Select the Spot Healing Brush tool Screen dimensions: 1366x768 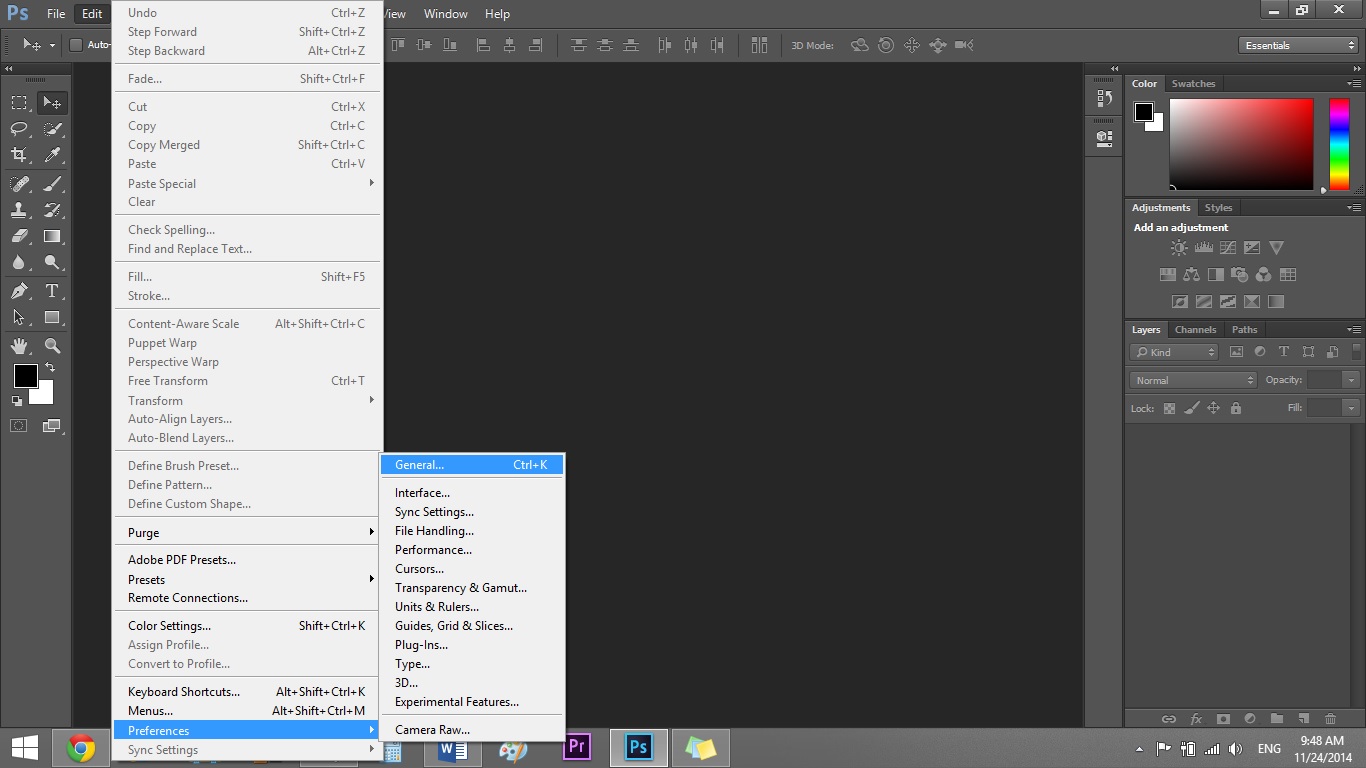click(19, 184)
